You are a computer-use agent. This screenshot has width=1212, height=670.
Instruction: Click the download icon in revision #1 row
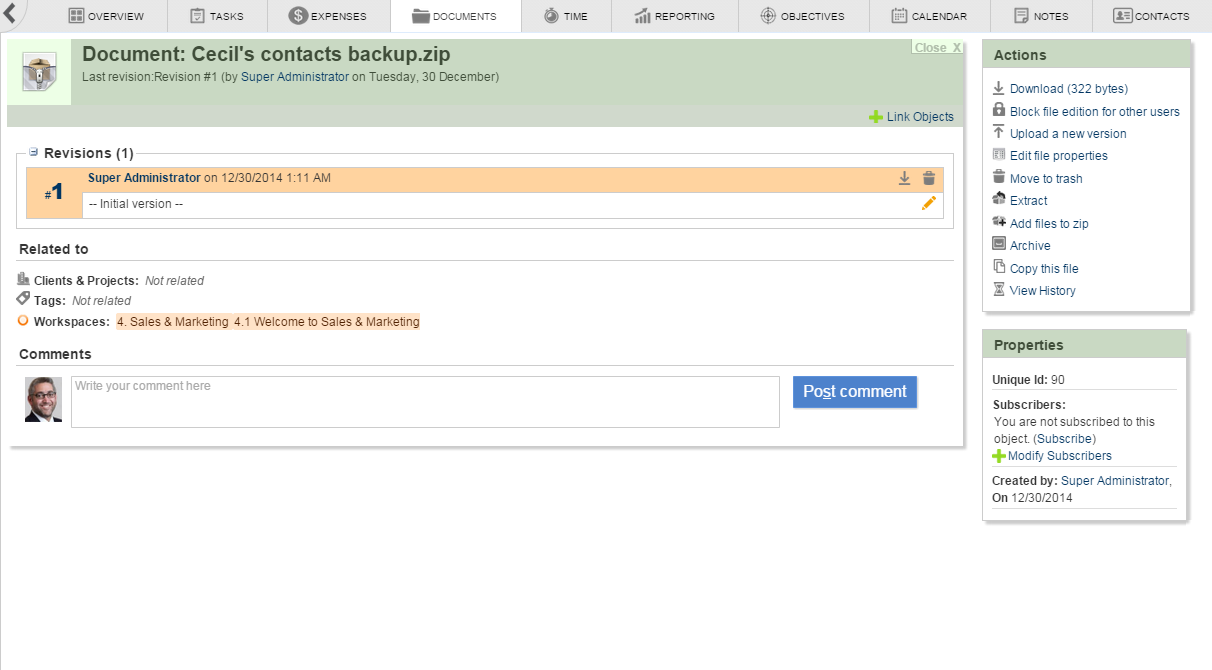(904, 178)
